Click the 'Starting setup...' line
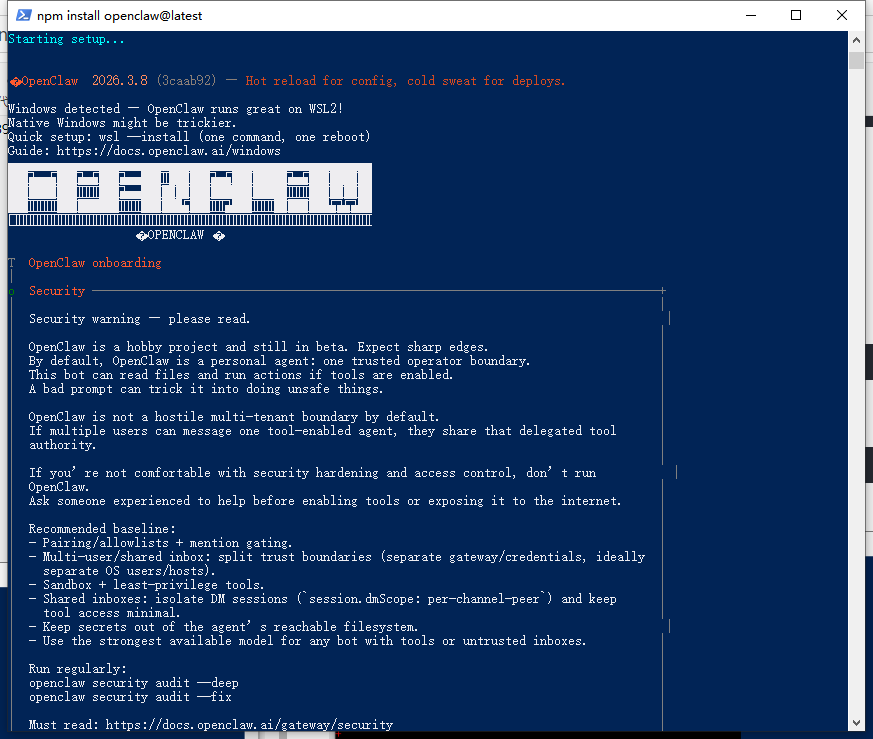This screenshot has width=873, height=739. pyautogui.click(x=66, y=39)
